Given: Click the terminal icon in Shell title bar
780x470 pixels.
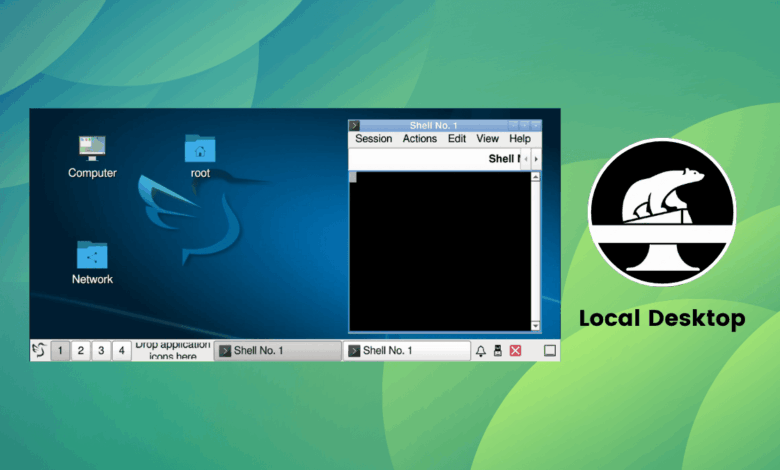Looking at the screenshot, I should (354, 125).
